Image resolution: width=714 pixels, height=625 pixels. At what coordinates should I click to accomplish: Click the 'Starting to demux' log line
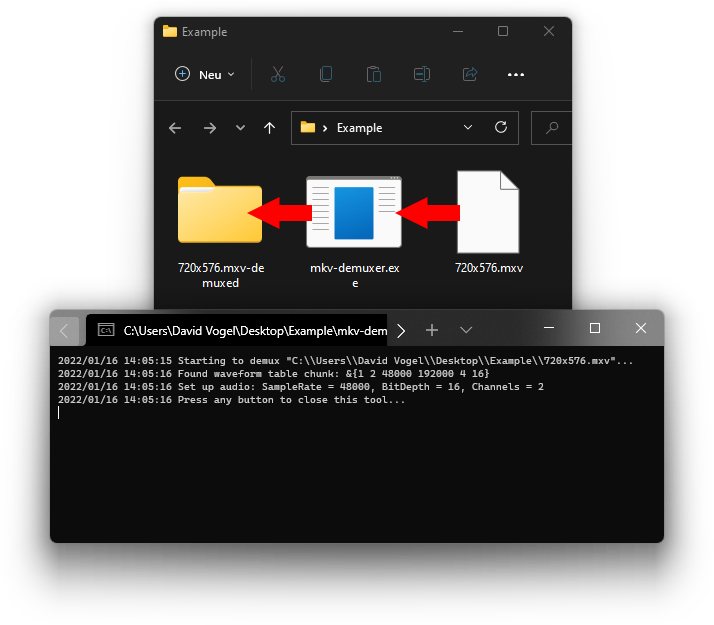(x=345, y=361)
